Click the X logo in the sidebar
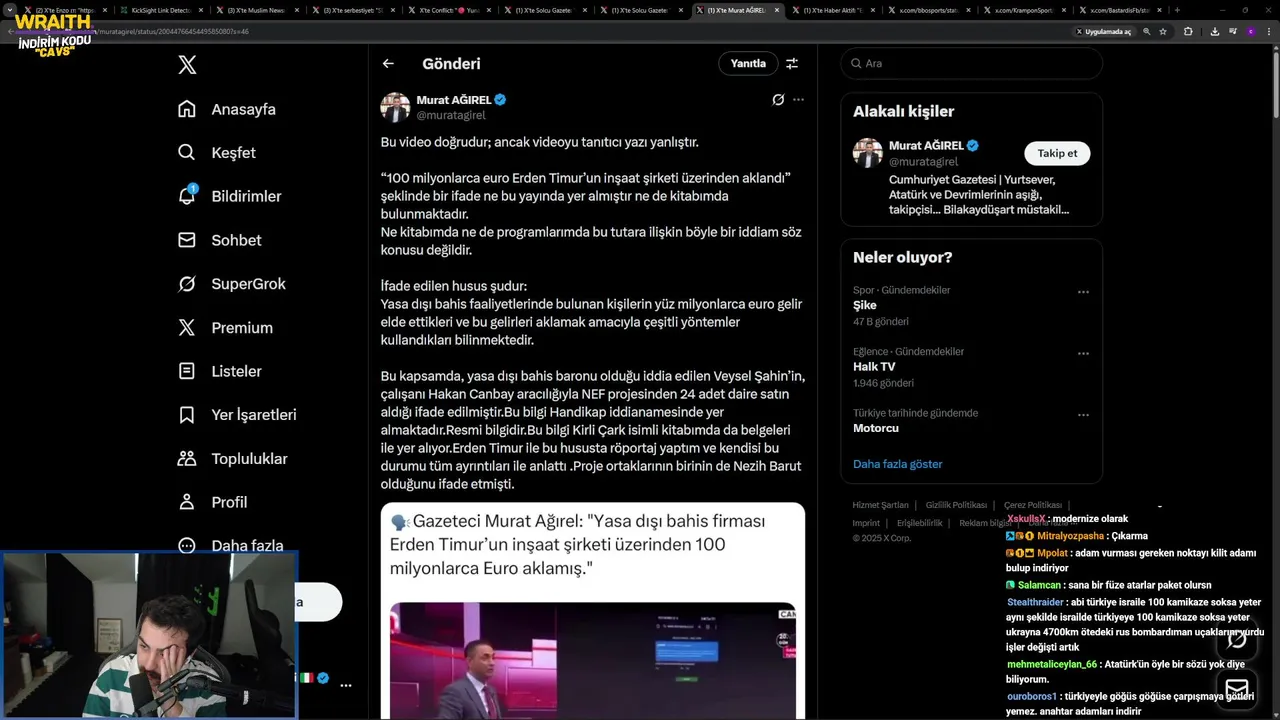Image resolution: width=1280 pixels, height=720 pixels. click(x=187, y=65)
